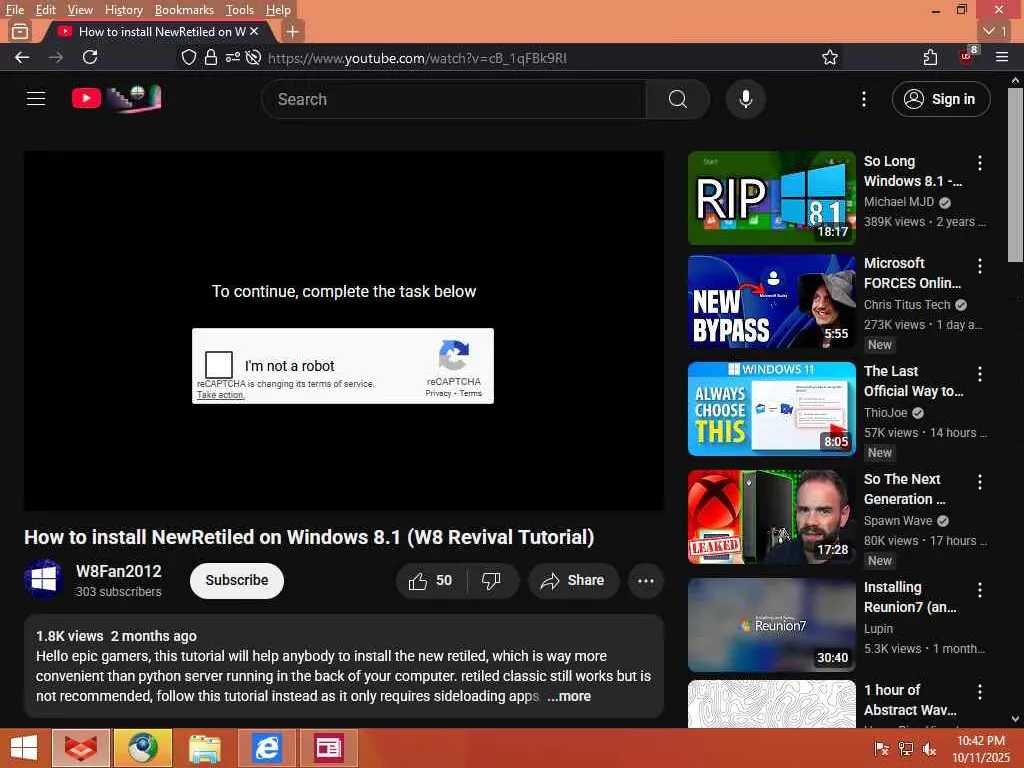Viewport: 1024px width, 768px height.
Task: Go back with browser back arrow
Action: [22, 57]
